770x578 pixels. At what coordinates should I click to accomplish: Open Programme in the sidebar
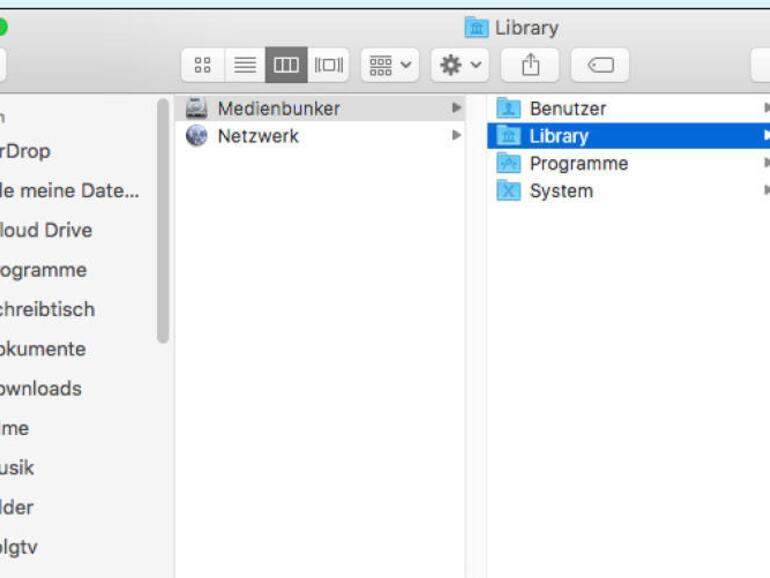[43, 270]
